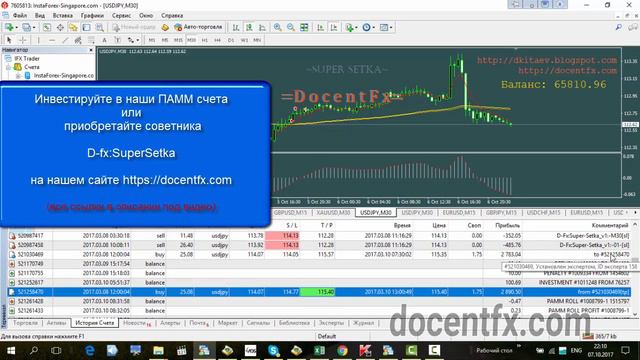Select the vertical line tool
Screen dimensions: 640x360
38,40
